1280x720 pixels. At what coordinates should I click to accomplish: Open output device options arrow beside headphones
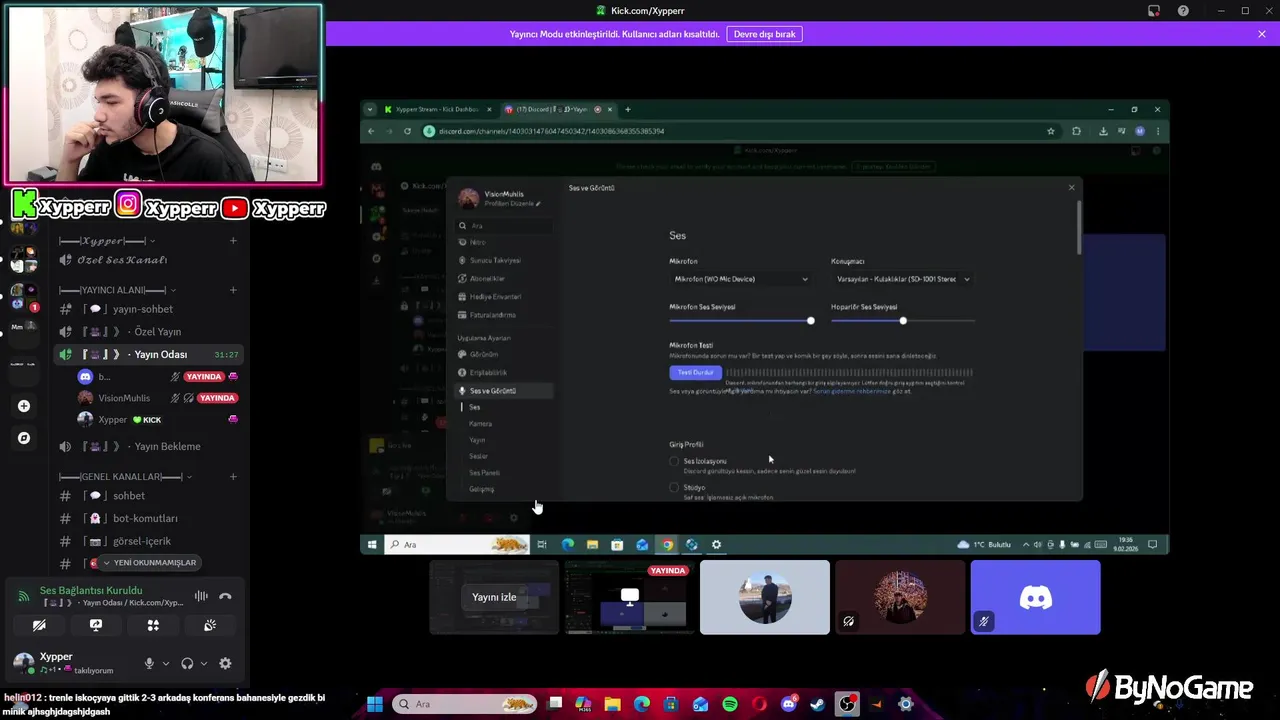[204, 663]
